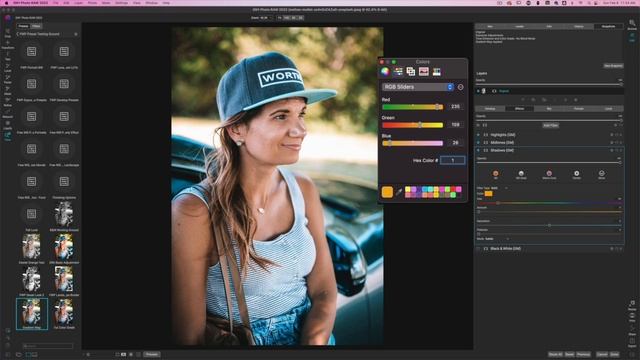Select the Local adjustment tool
Image resolution: width=640 pixels, height=360 pixels.
click(7, 67)
